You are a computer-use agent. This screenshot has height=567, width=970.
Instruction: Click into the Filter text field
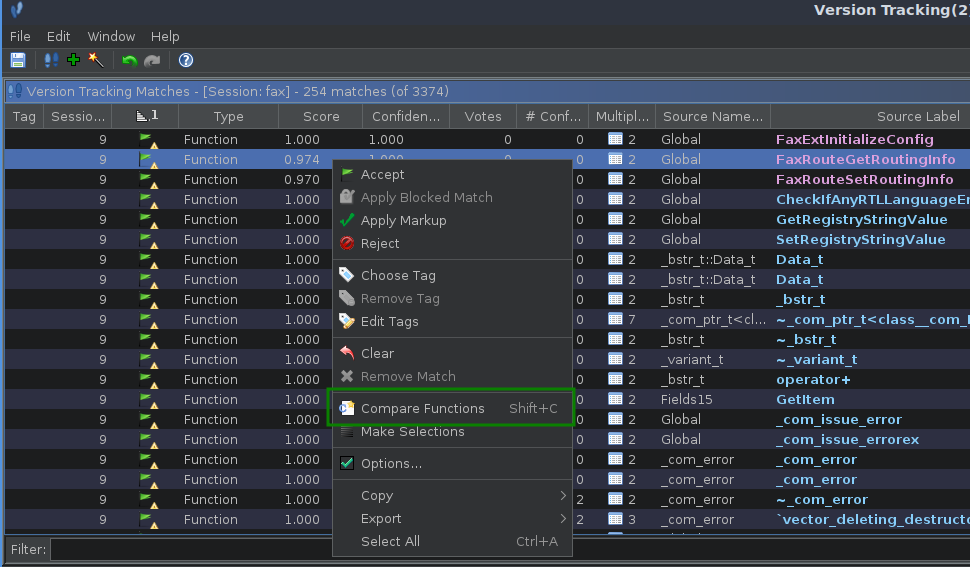[x=190, y=550]
